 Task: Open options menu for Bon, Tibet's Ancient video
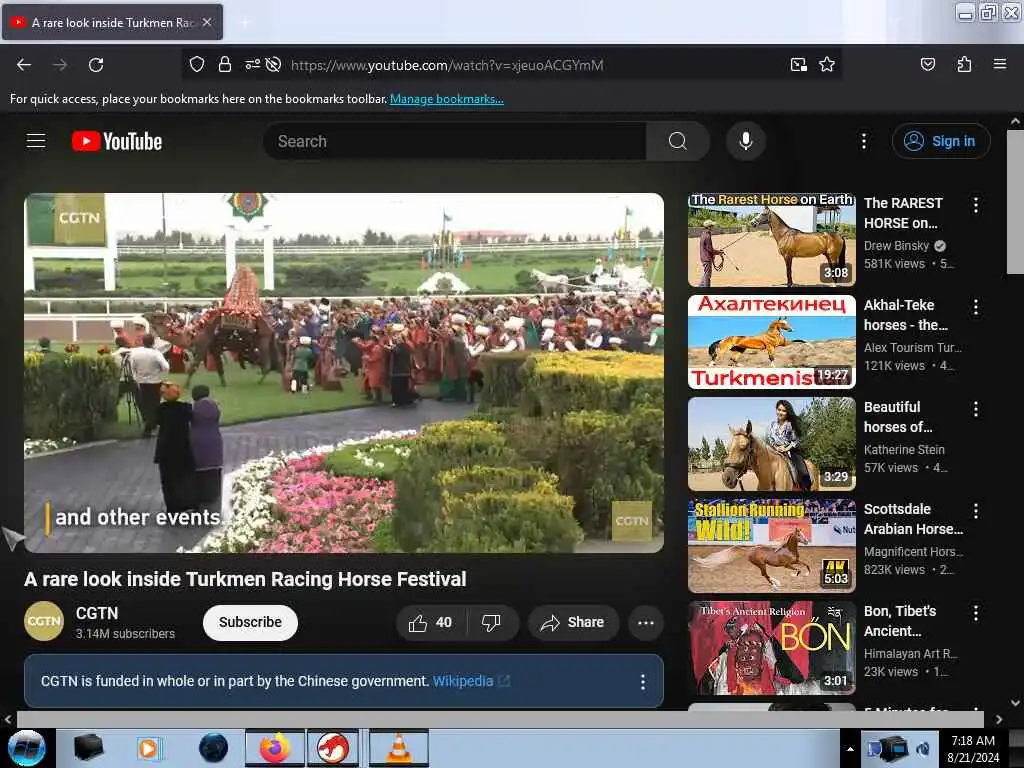coord(976,613)
